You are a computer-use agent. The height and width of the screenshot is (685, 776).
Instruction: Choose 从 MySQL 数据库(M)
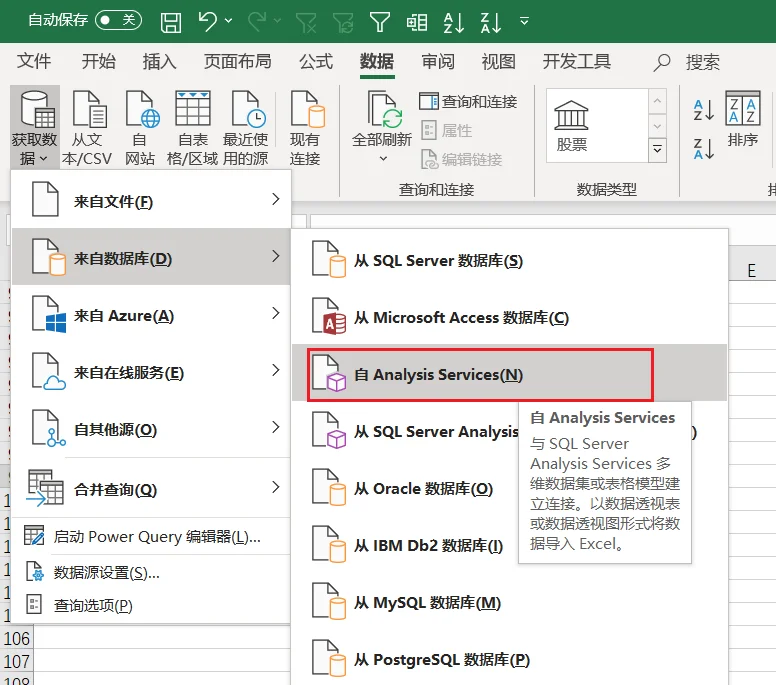[x=510, y=602]
